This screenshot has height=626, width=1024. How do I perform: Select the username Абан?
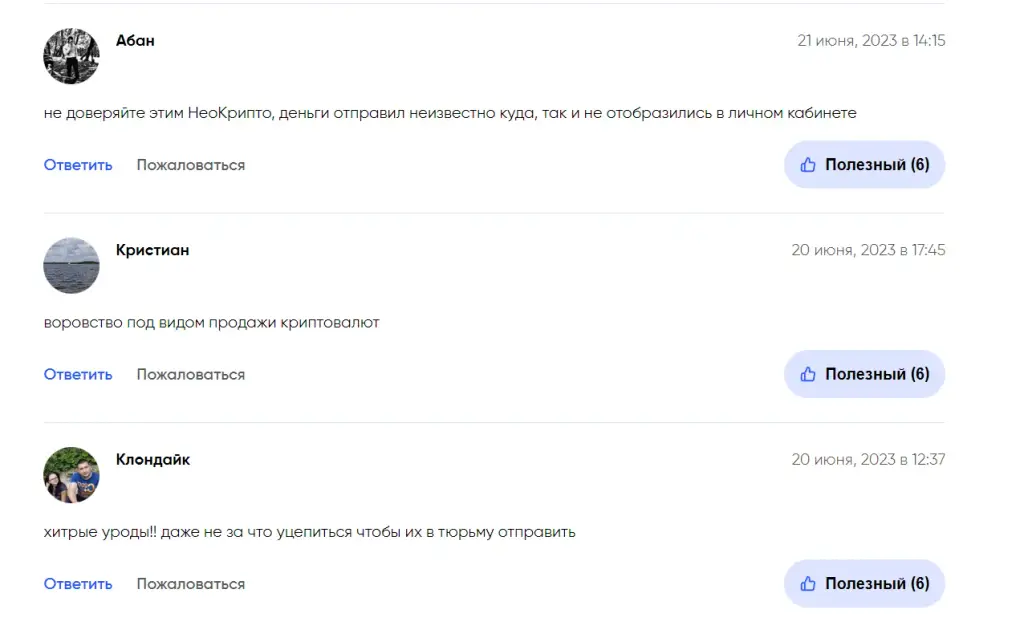pyautogui.click(x=135, y=40)
